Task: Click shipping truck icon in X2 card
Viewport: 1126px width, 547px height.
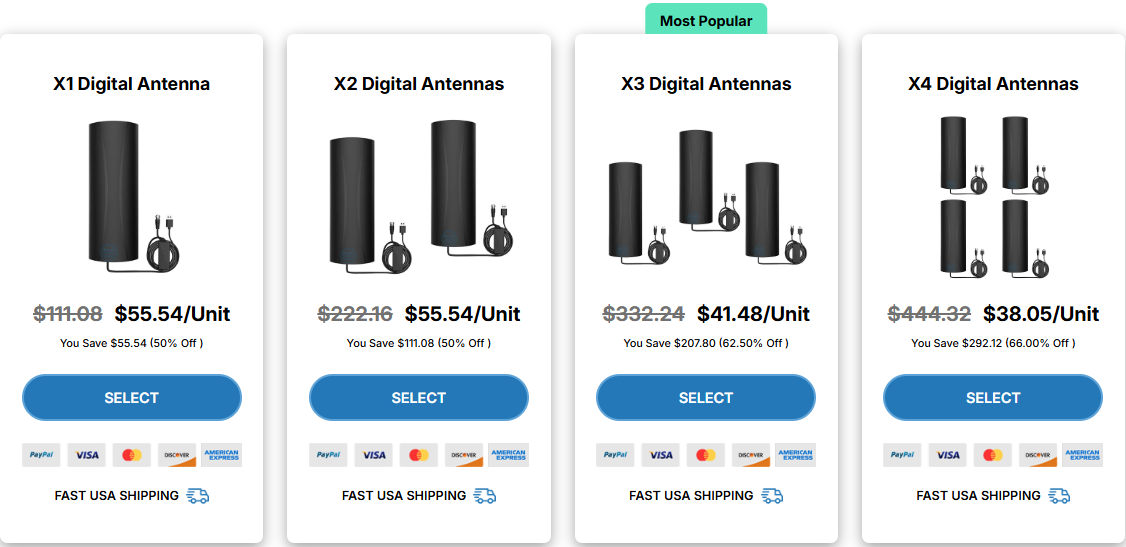Action: [485, 496]
